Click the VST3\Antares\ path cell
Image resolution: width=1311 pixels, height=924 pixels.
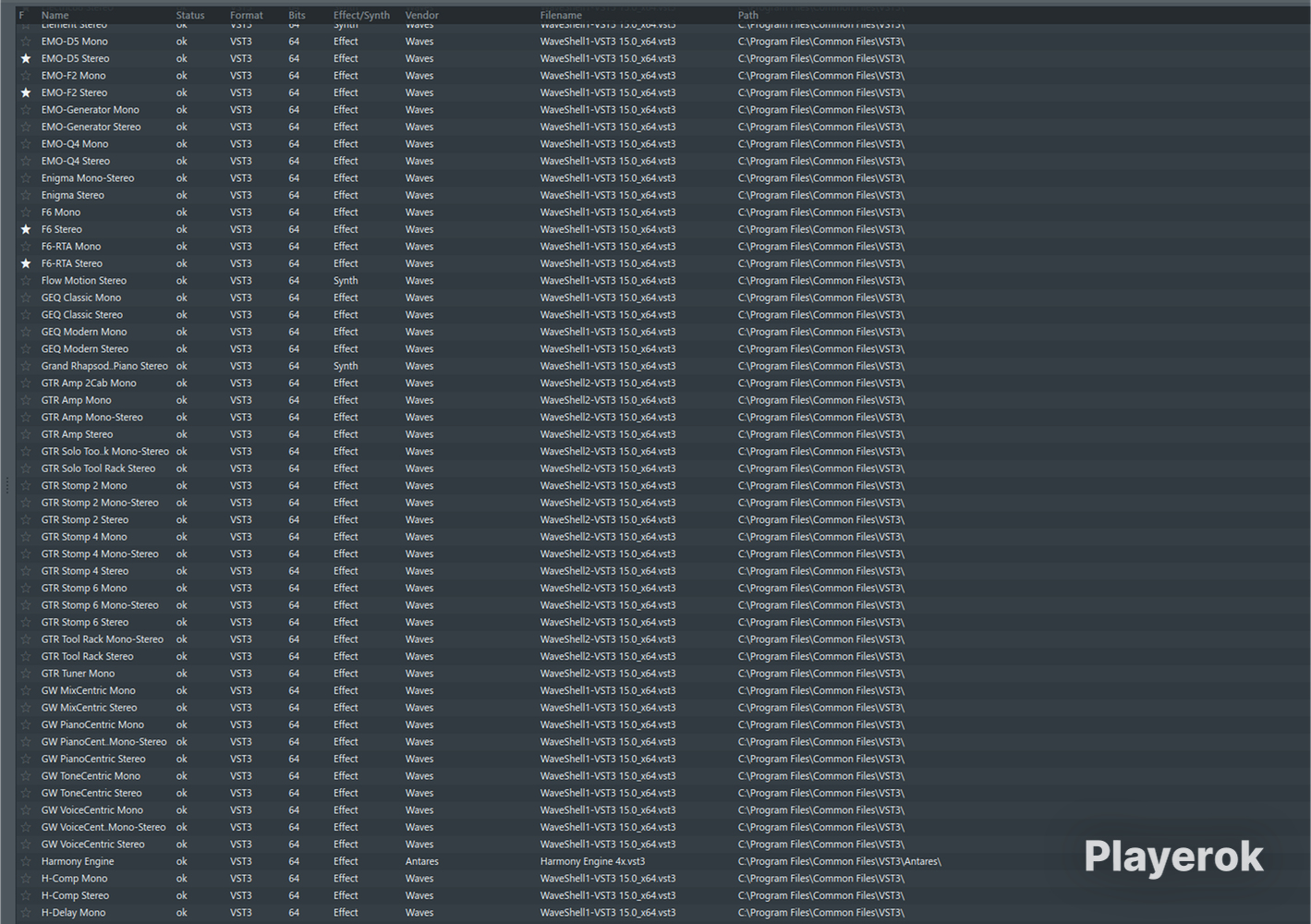click(840, 861)
